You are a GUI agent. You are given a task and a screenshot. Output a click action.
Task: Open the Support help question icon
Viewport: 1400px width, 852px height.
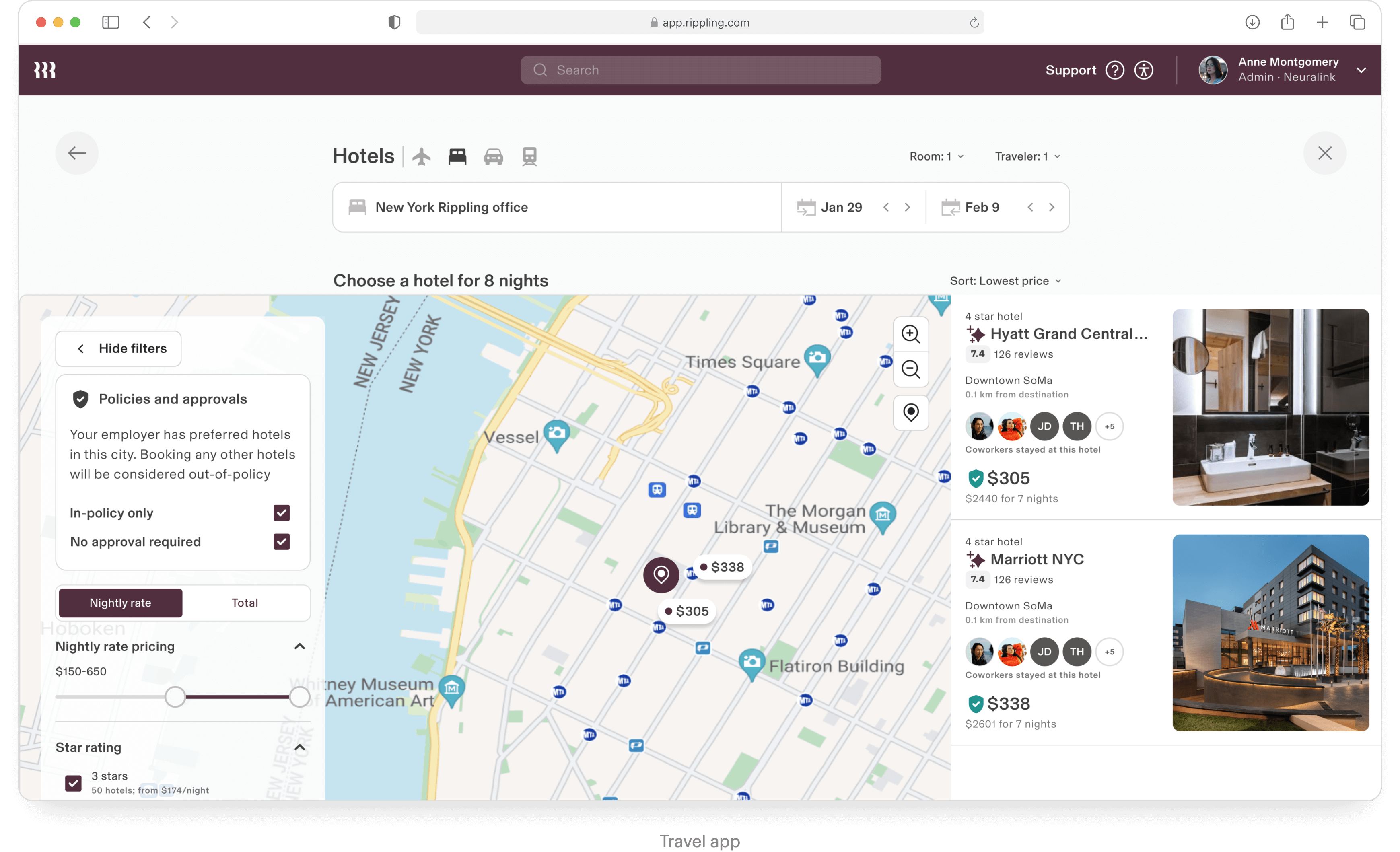(1115, 70)
